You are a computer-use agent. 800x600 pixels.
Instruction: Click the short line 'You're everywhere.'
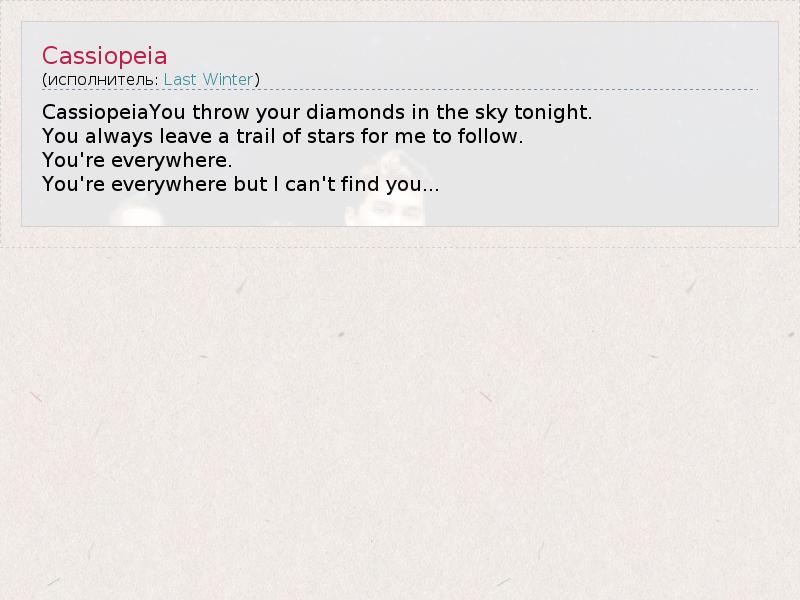(x=137, y=160)
